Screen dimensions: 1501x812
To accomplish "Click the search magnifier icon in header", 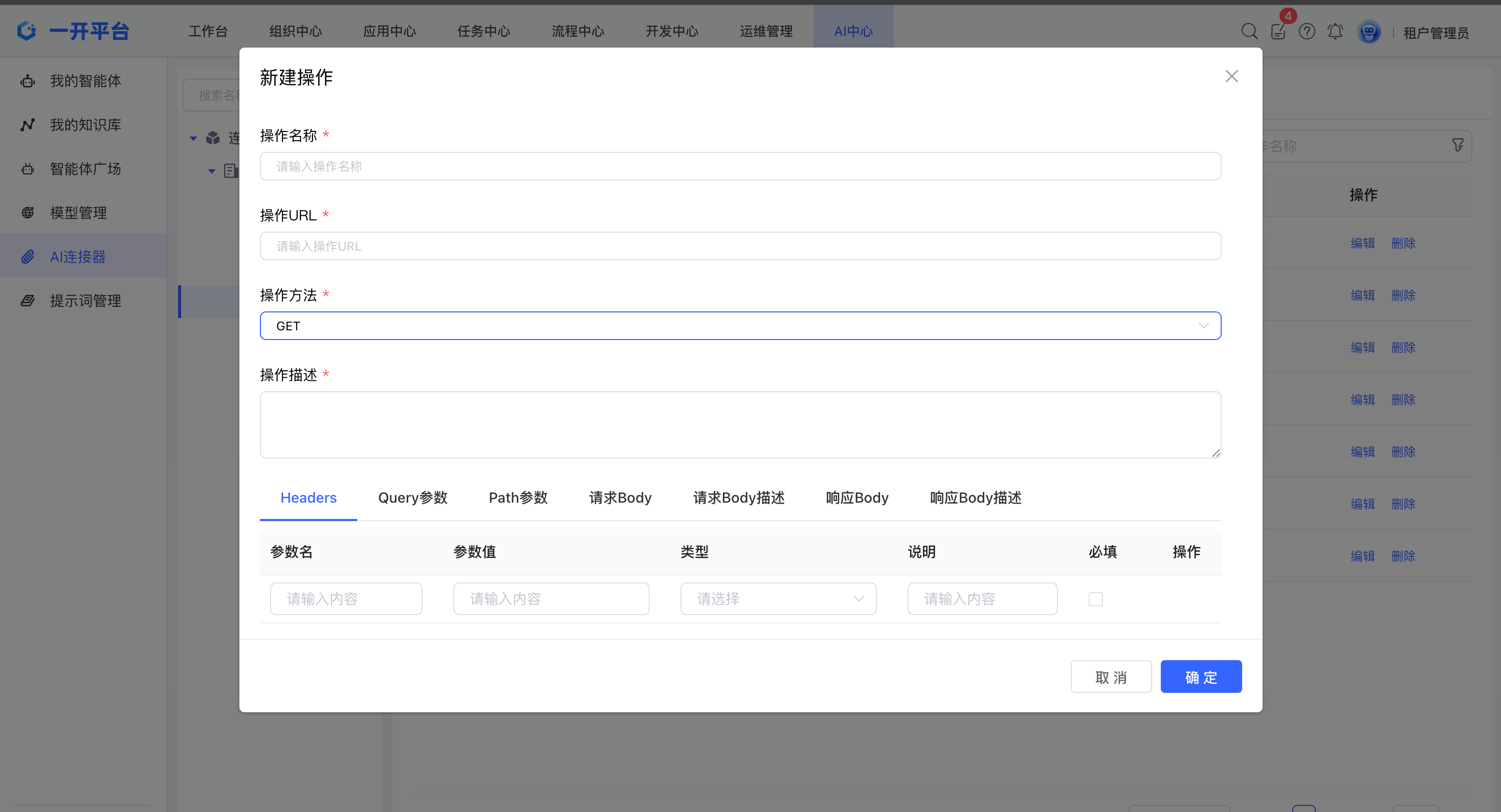I will point(1249,32).
